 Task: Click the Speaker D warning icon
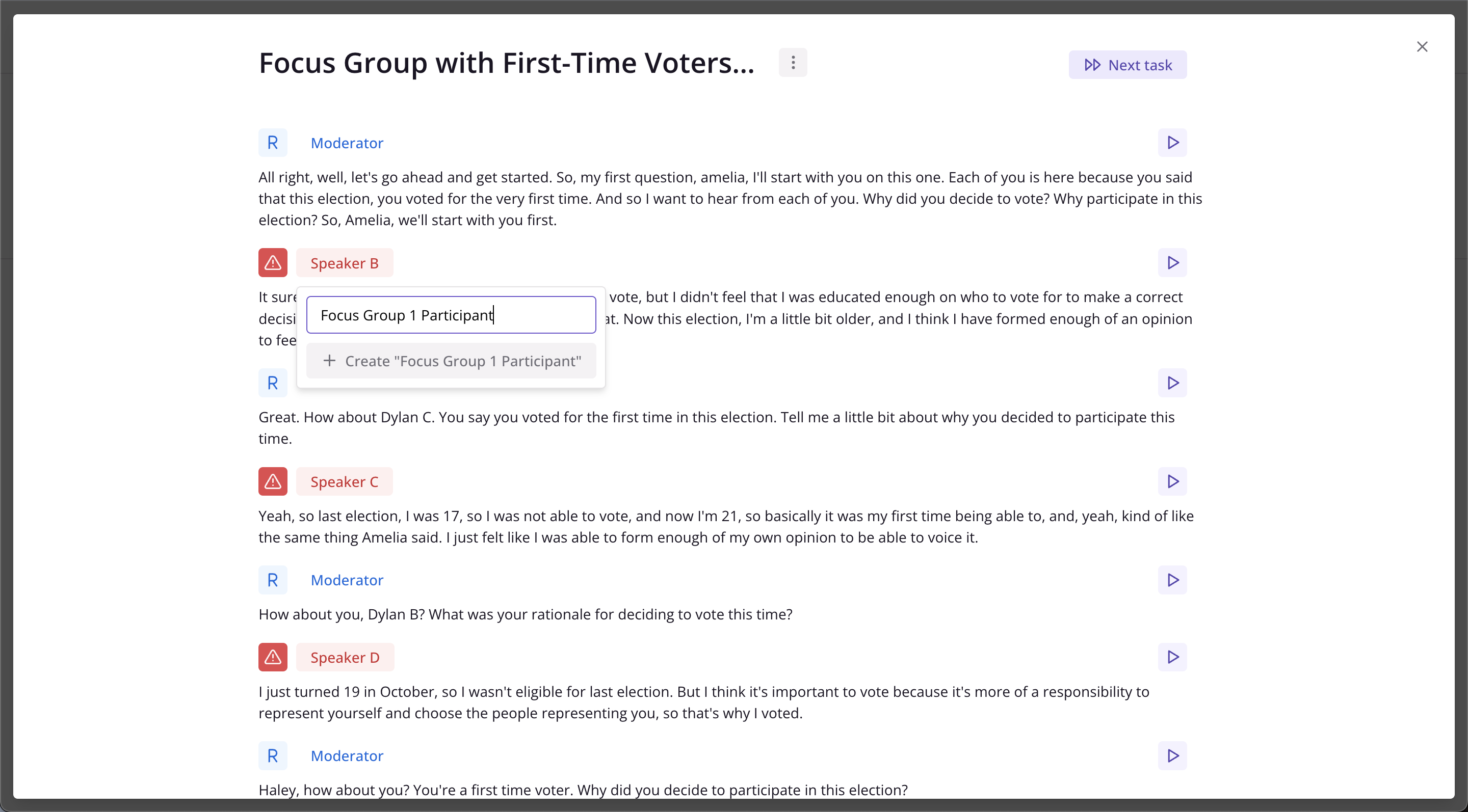[x=273, y=657]
